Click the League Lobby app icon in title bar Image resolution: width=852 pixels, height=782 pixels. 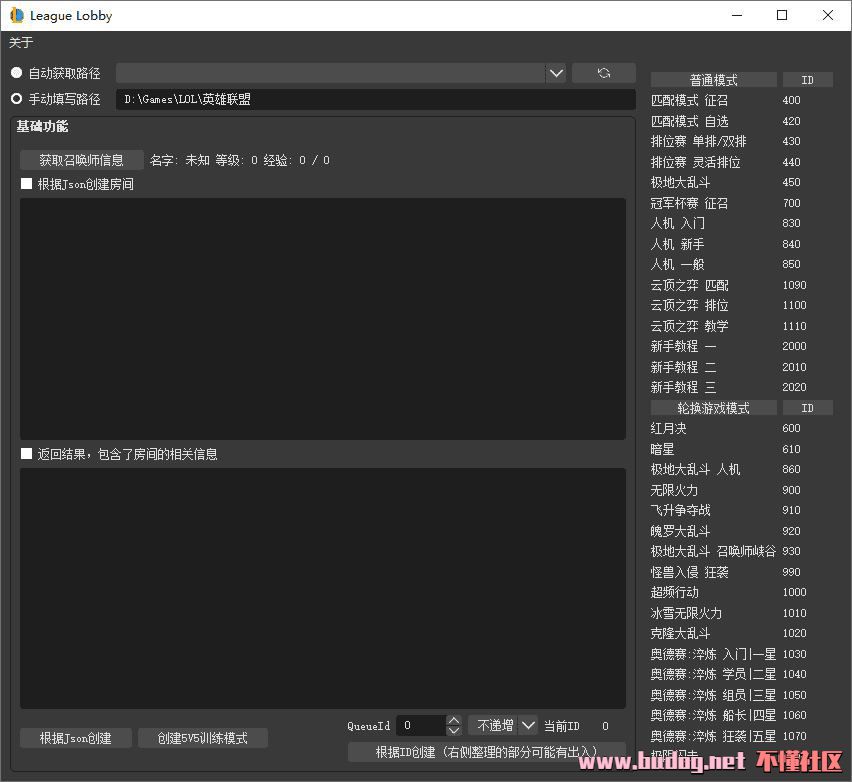[x=16, y=15]
